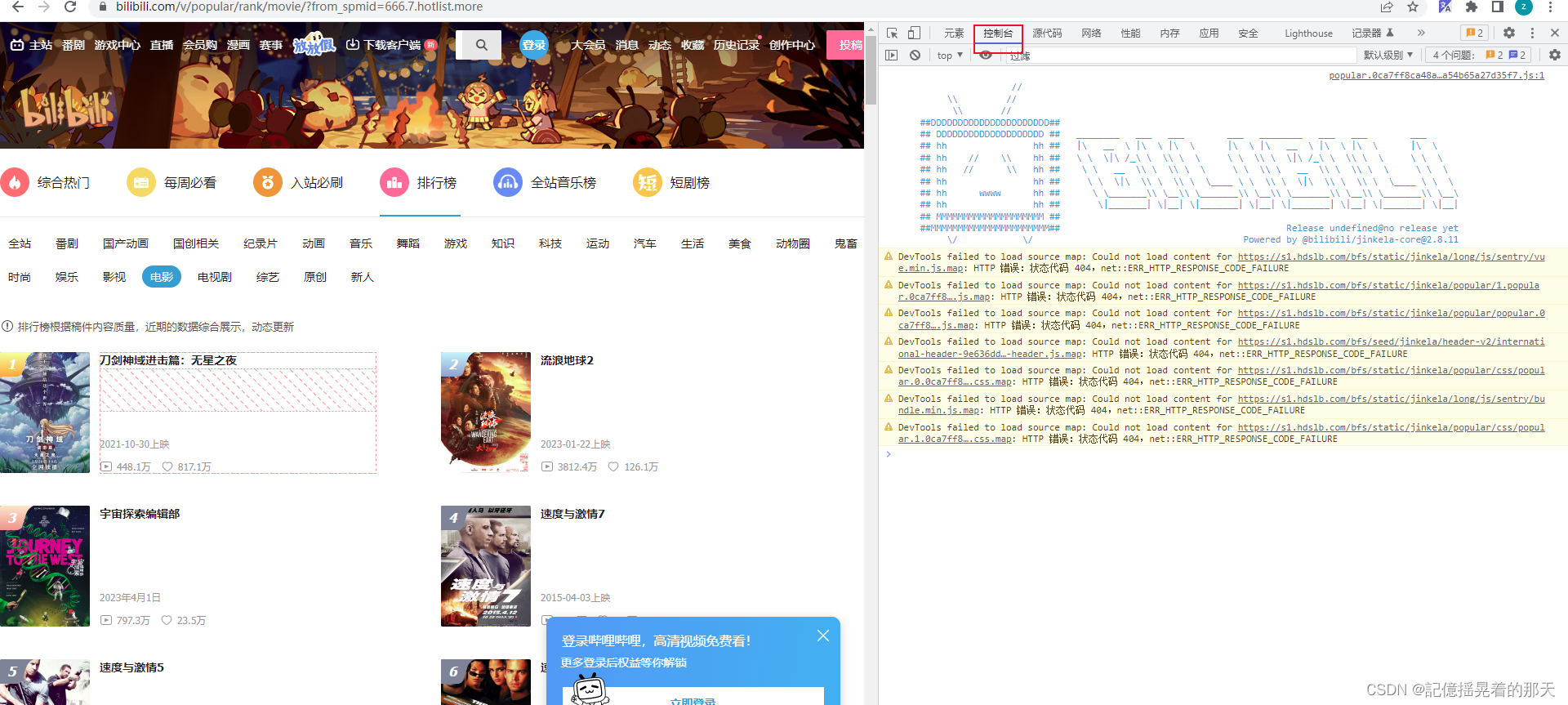This screenshot has width=1568, height=705.
Task: Click the 速度与激情5 title link
Action: point(131,667)
